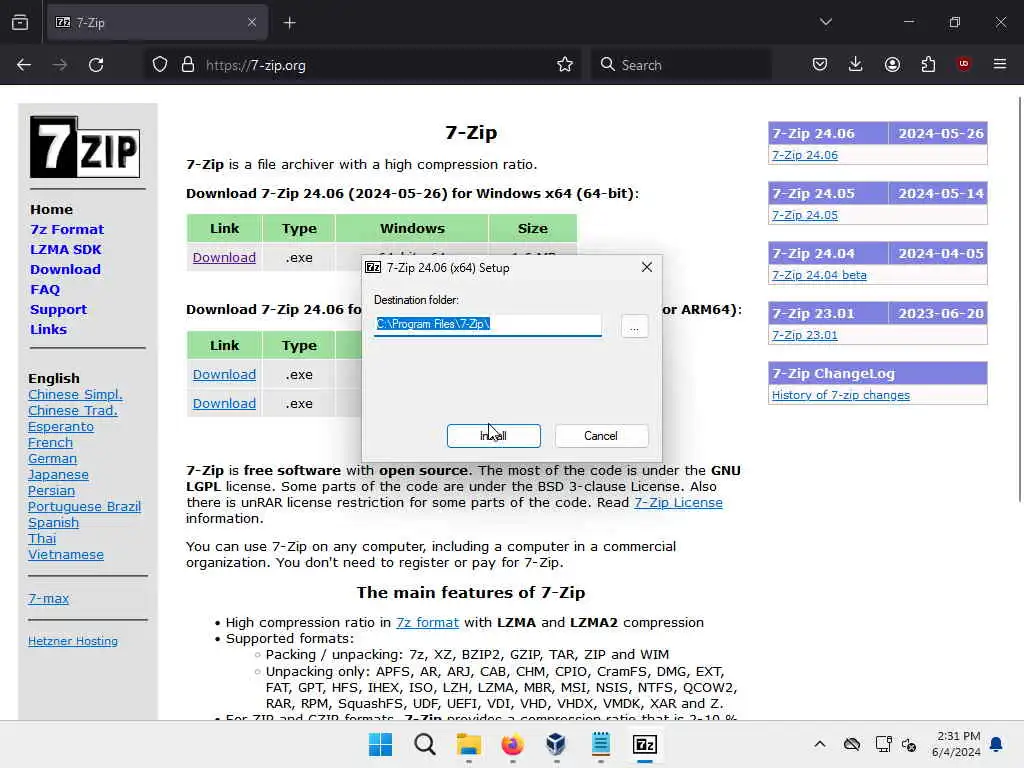Switch language to Persian
Screen dimensions: 1024x768
[x=51, y=490]
